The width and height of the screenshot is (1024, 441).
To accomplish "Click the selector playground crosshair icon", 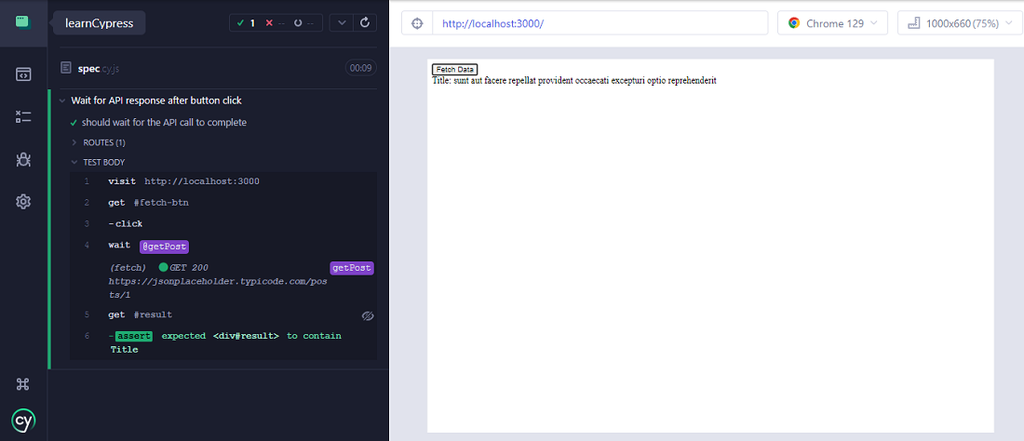I will tap(417, 23).
